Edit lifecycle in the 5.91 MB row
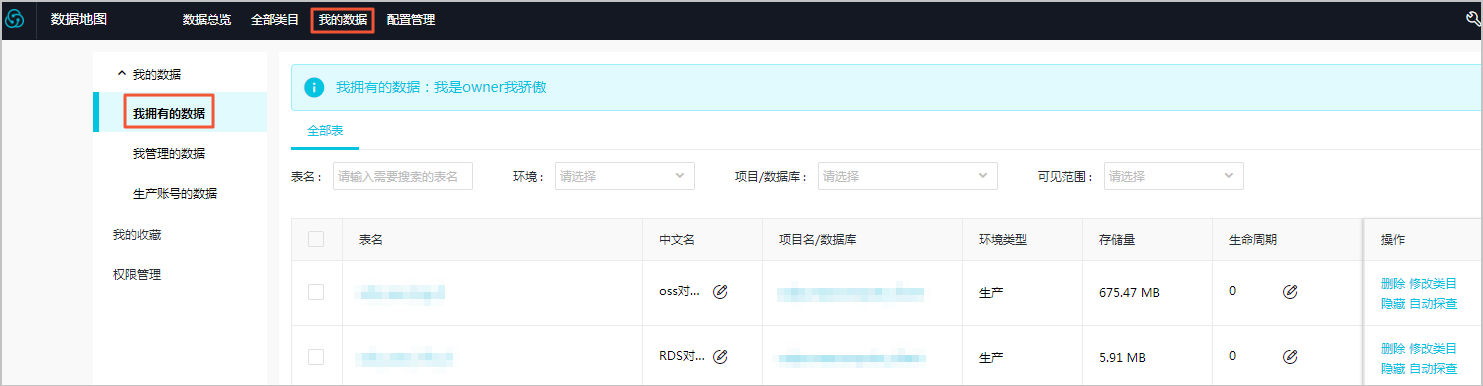Viewport: 1483px width, 386px height. [1290, 356]
